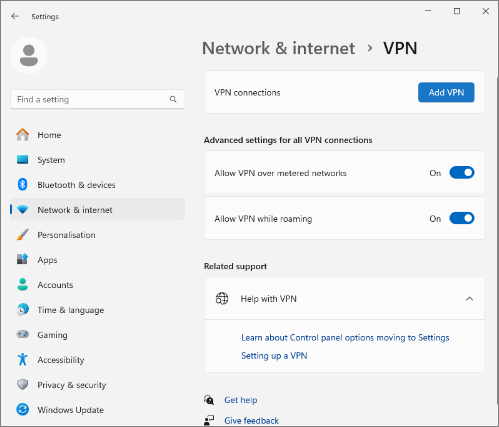This screenshot has width=499, height=427.
Task: Open the Setting up a VPN link
Action: tap(274, 356)
